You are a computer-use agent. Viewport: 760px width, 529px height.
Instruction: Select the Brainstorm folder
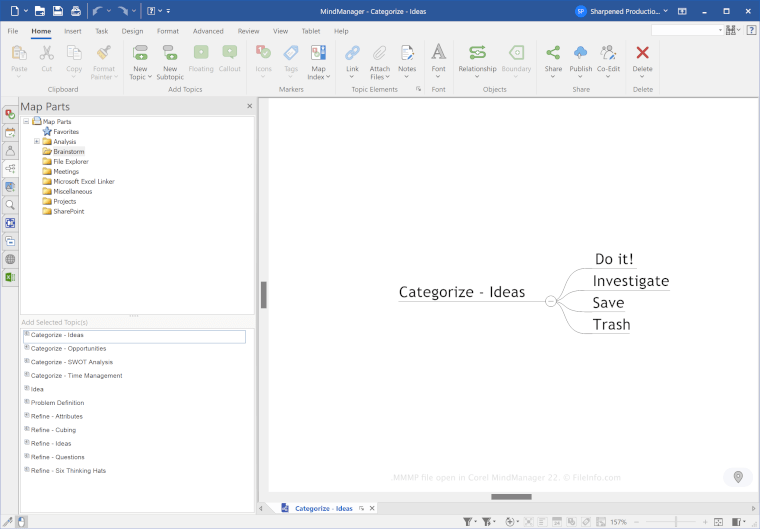(x=69, y=152)
